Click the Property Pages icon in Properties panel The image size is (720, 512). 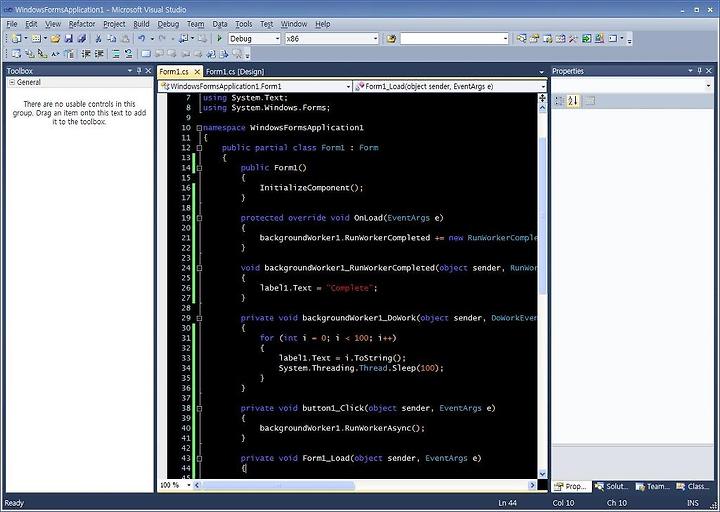point(590,101)
